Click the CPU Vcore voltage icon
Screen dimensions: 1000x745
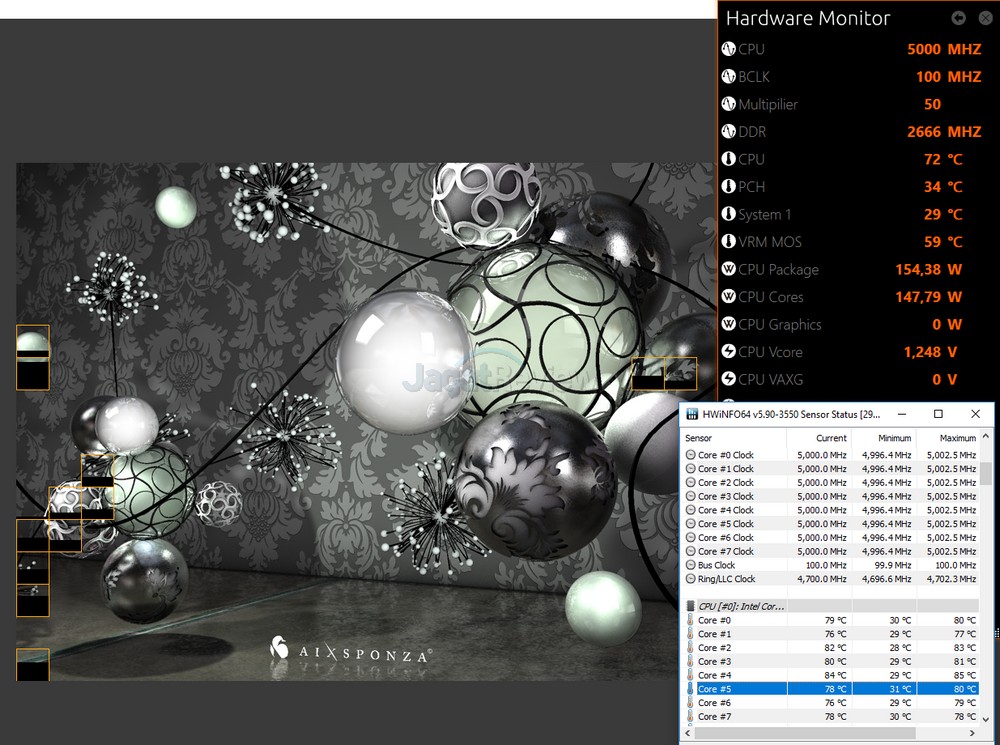coord(728,352)
